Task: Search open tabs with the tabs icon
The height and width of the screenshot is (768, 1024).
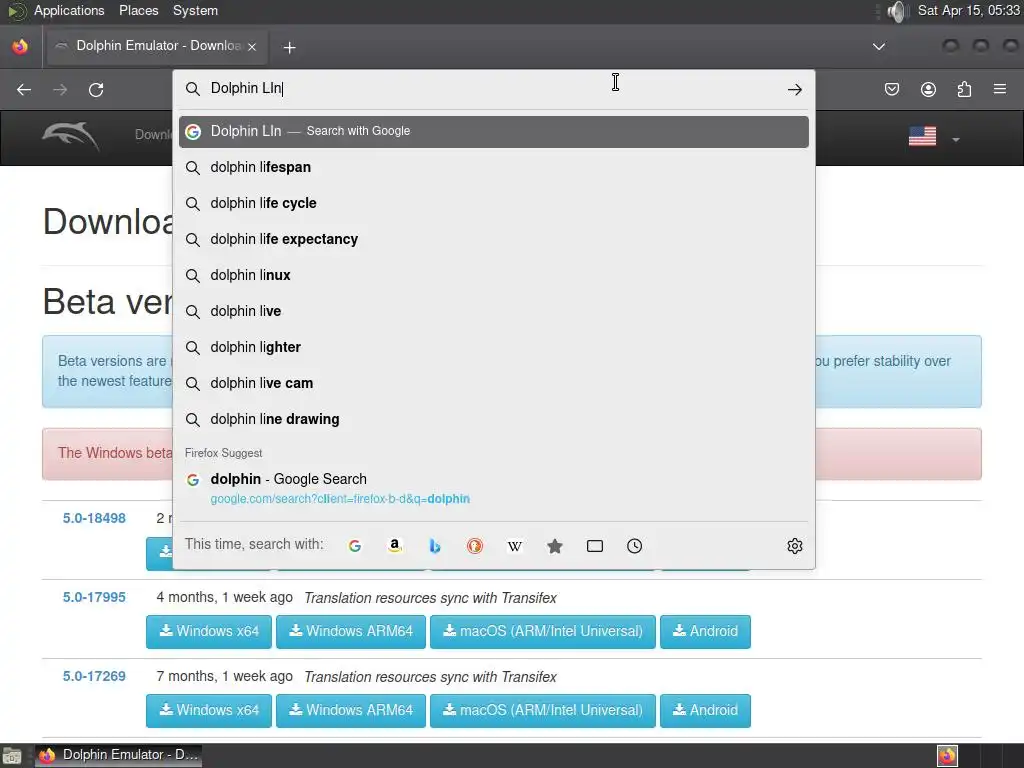Action: [x=595, y=546]
